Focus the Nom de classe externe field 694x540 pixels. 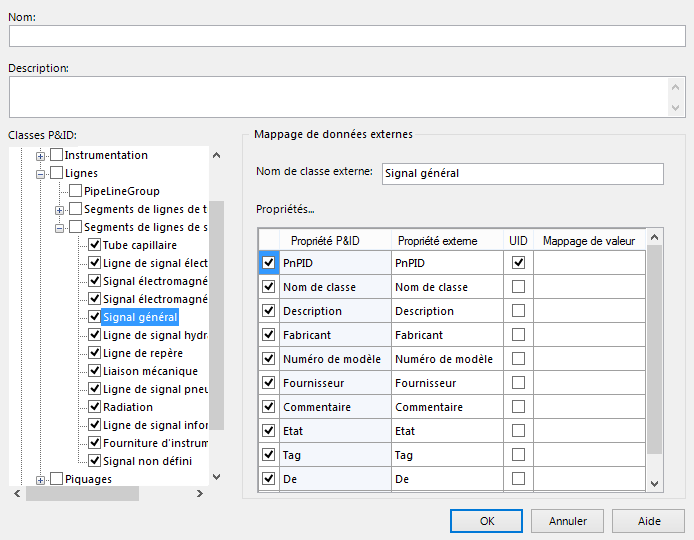point(522,173)
